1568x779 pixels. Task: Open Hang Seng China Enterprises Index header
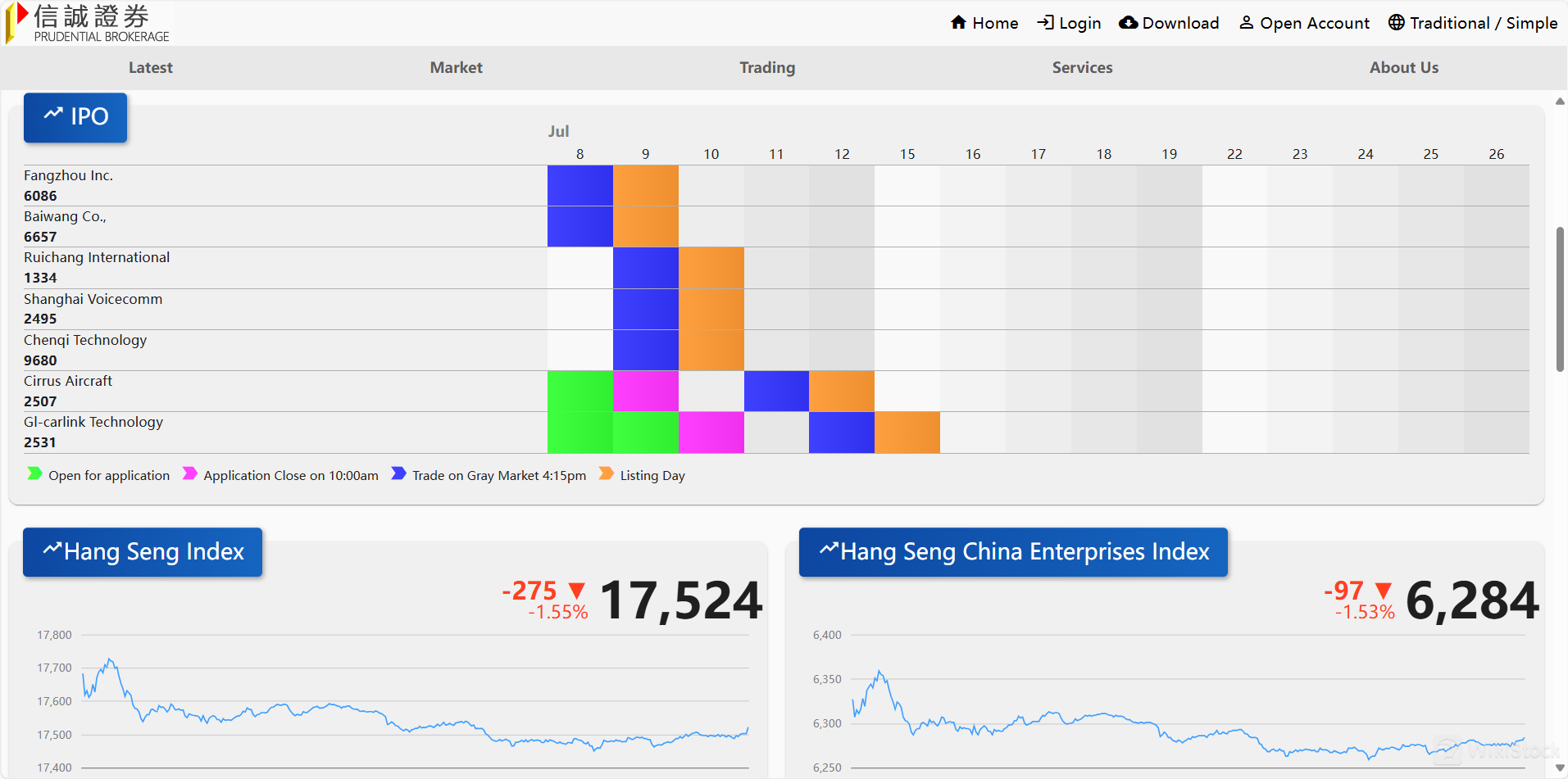[1013, 552]
